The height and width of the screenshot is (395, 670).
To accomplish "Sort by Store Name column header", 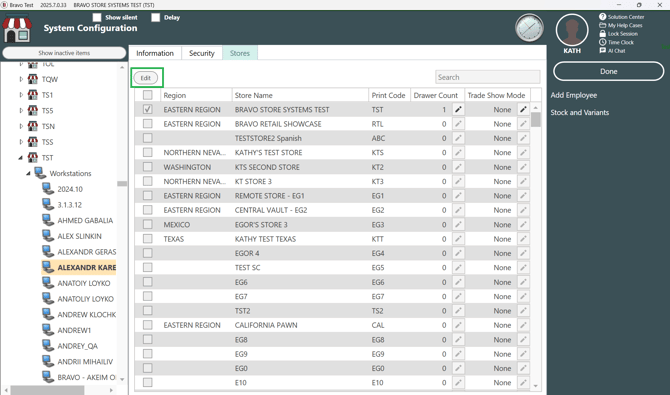I will click(300, 95).
